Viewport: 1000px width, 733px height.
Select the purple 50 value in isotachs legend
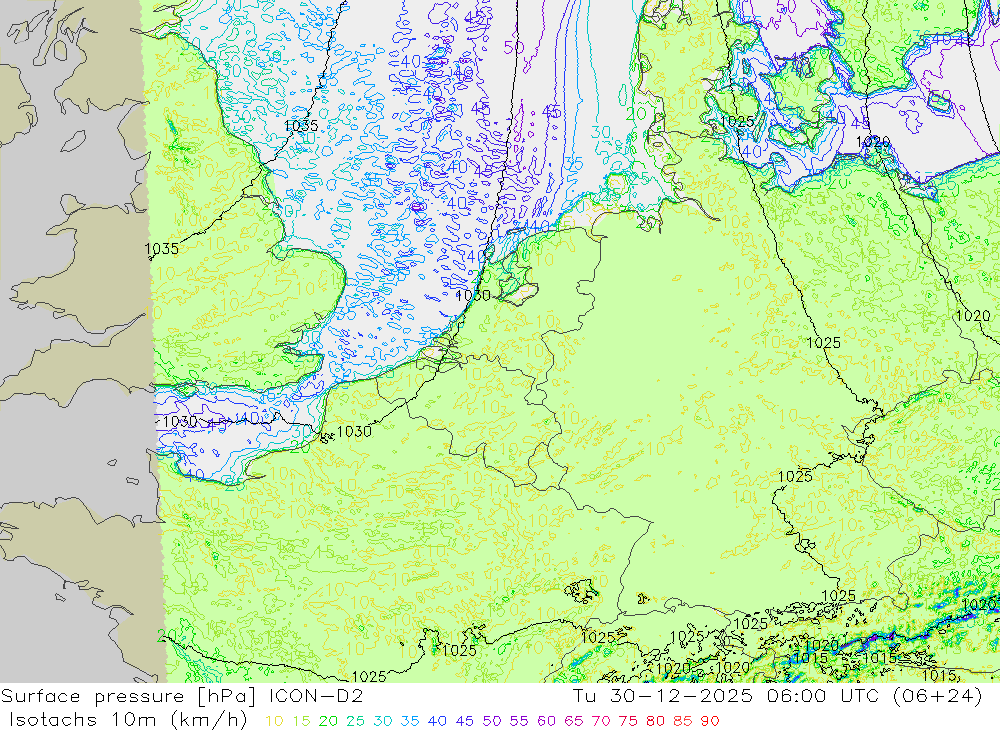coord(492,722)
